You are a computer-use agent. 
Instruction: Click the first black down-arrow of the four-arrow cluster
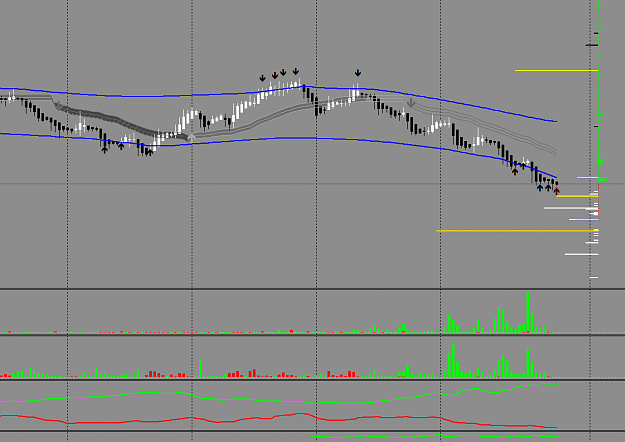(x=262, y=78)
